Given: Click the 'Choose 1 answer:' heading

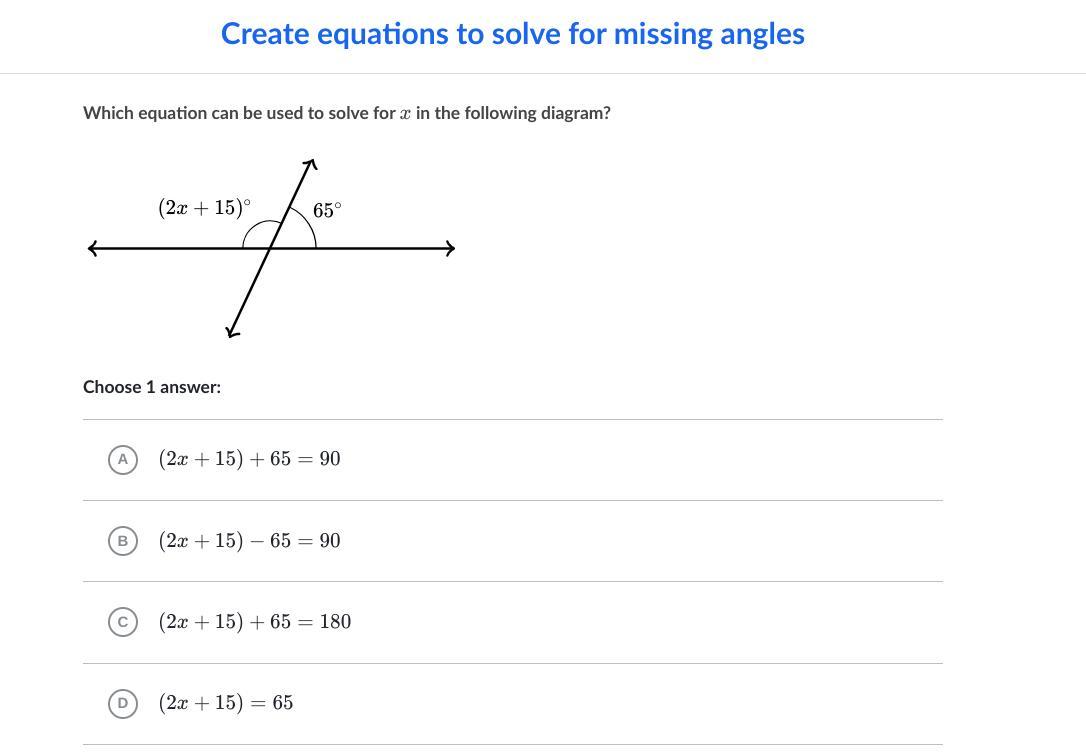Looking at the screenshot, I should [x=152, y=387].
